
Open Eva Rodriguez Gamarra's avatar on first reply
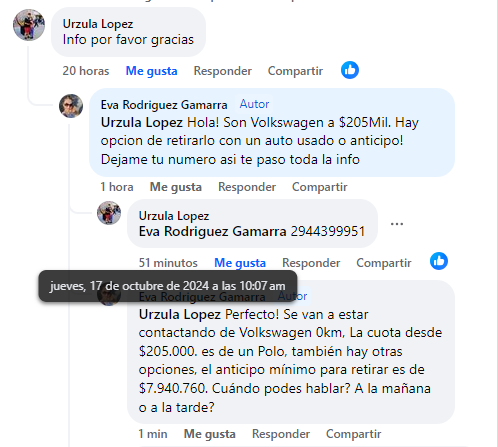click(71, 106)
